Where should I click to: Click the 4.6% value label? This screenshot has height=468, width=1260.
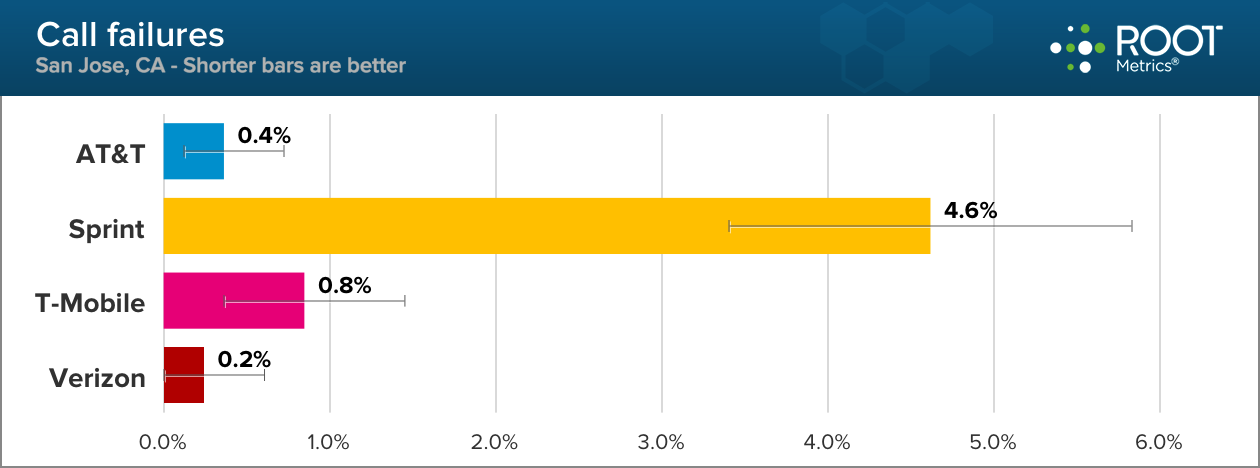coord(970,210)
